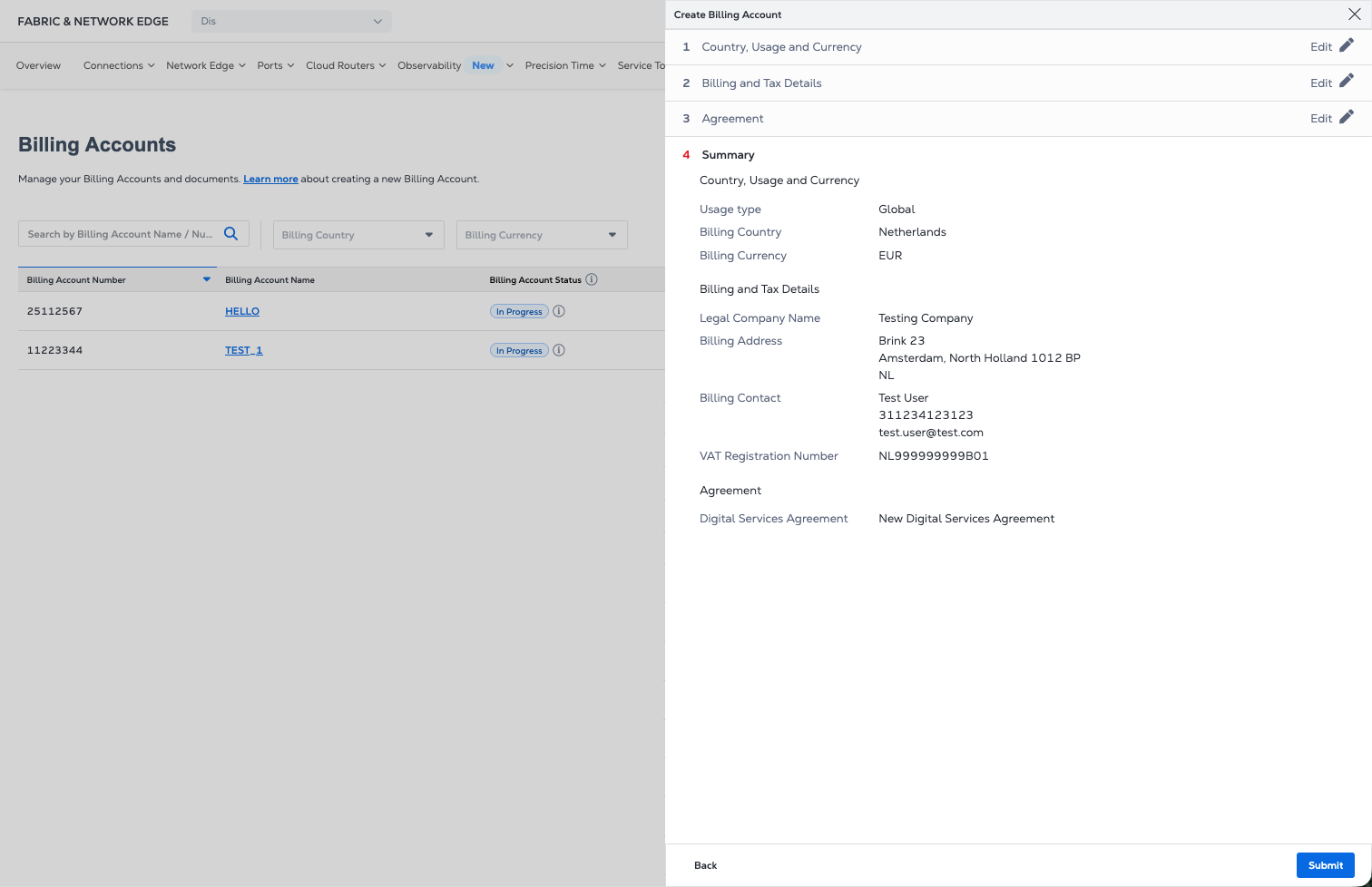This screenshot has height=887, width=1372.
Task: Click info icon next to HELLO status
Action: (x=559, y=311)
